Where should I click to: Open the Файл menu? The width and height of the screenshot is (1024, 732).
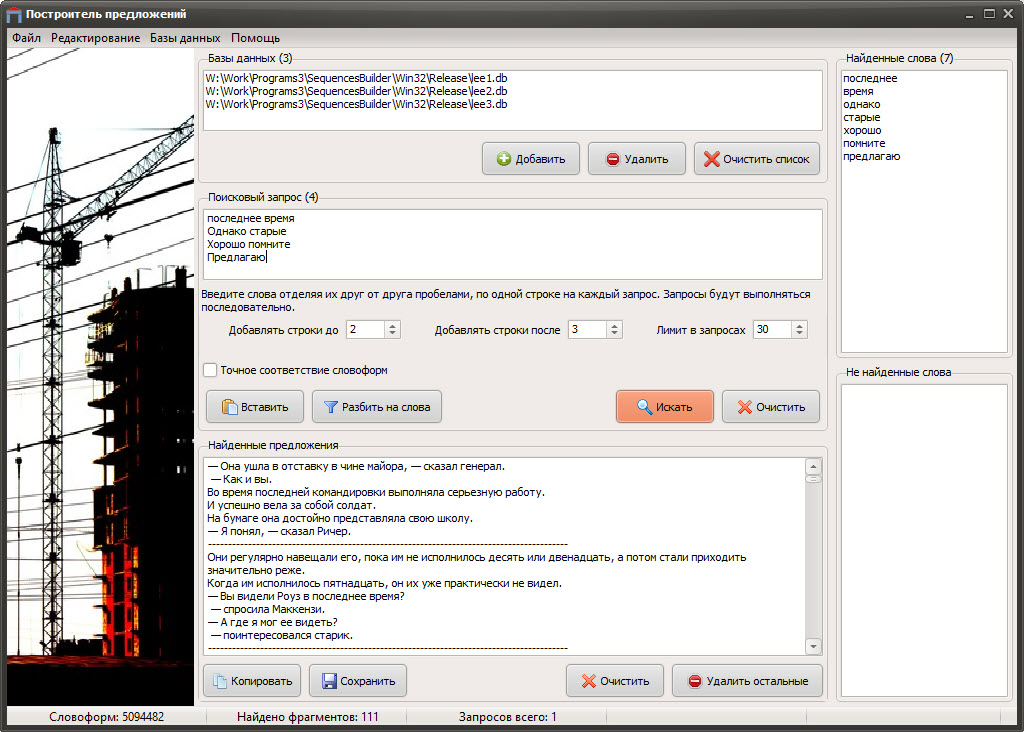coord(26,38)
